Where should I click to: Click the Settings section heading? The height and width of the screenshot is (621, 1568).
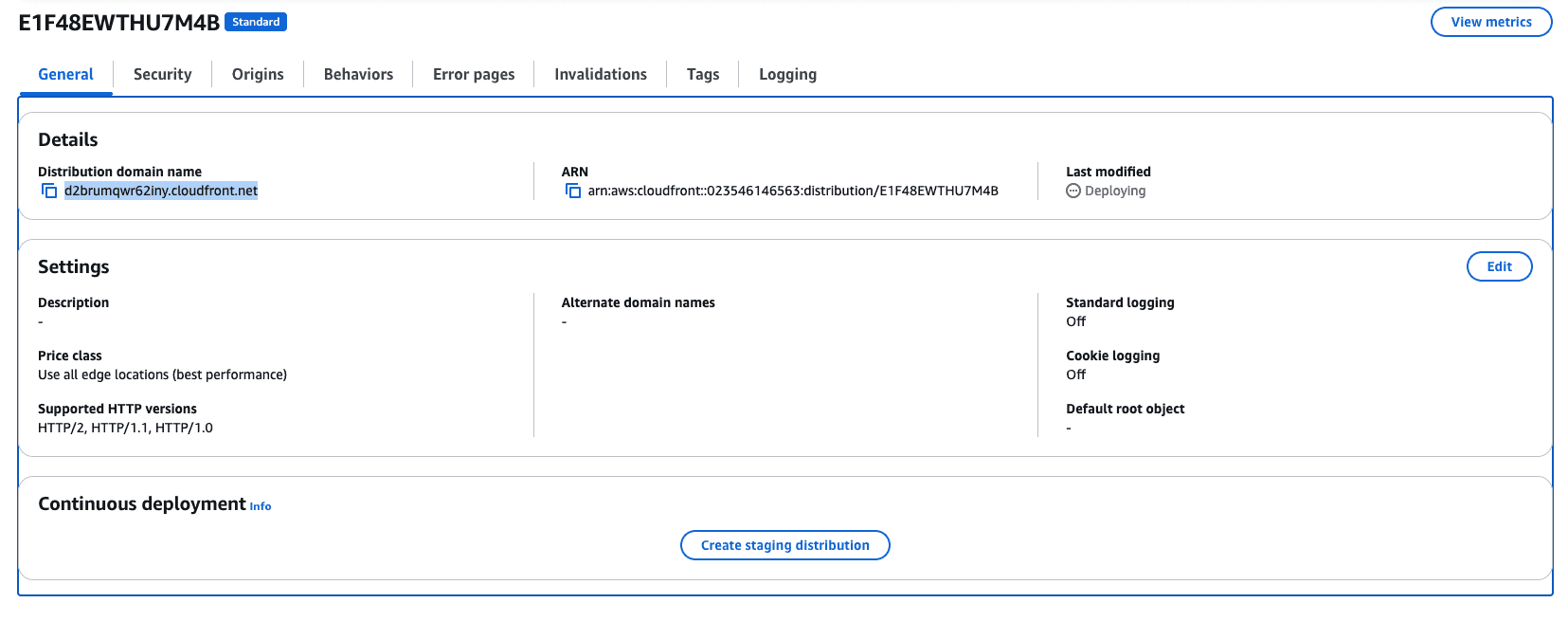73,266
